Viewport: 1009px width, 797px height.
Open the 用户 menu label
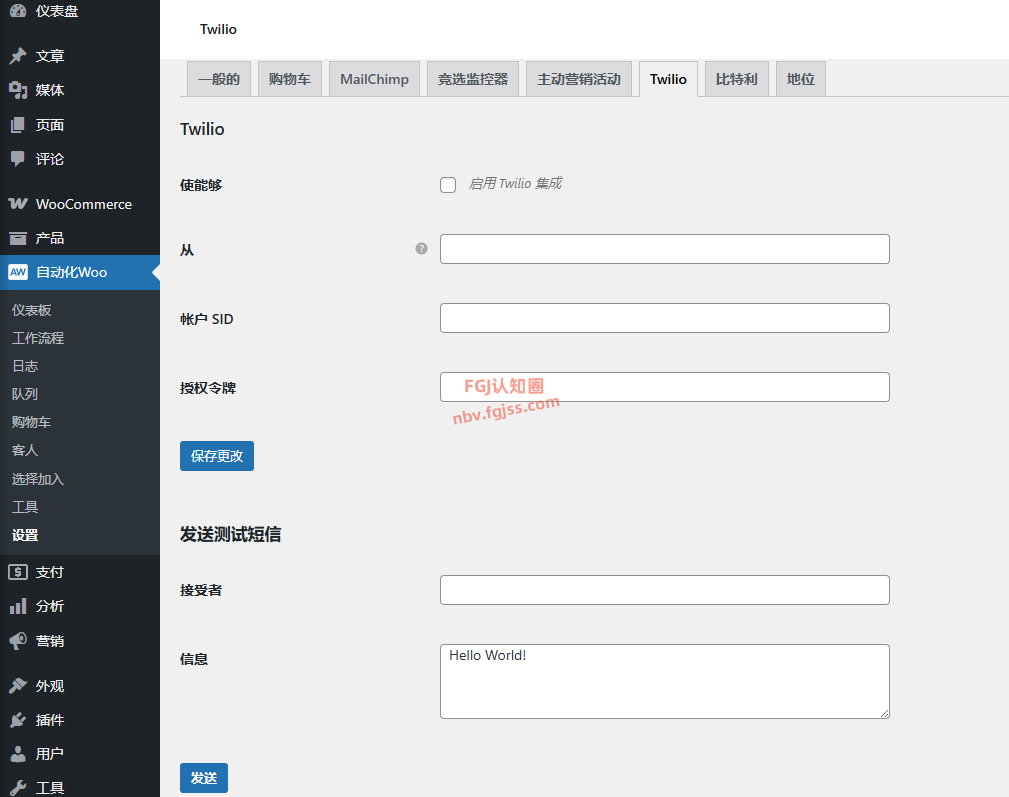point(50,753)
